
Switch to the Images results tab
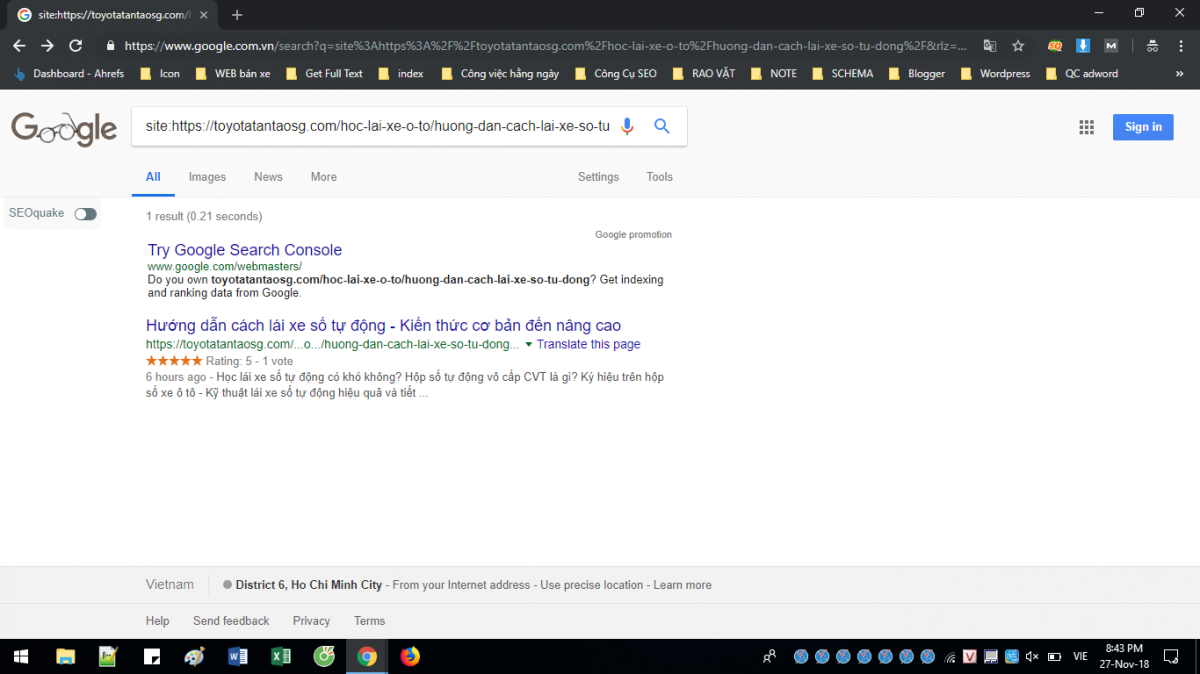point(207,177)
